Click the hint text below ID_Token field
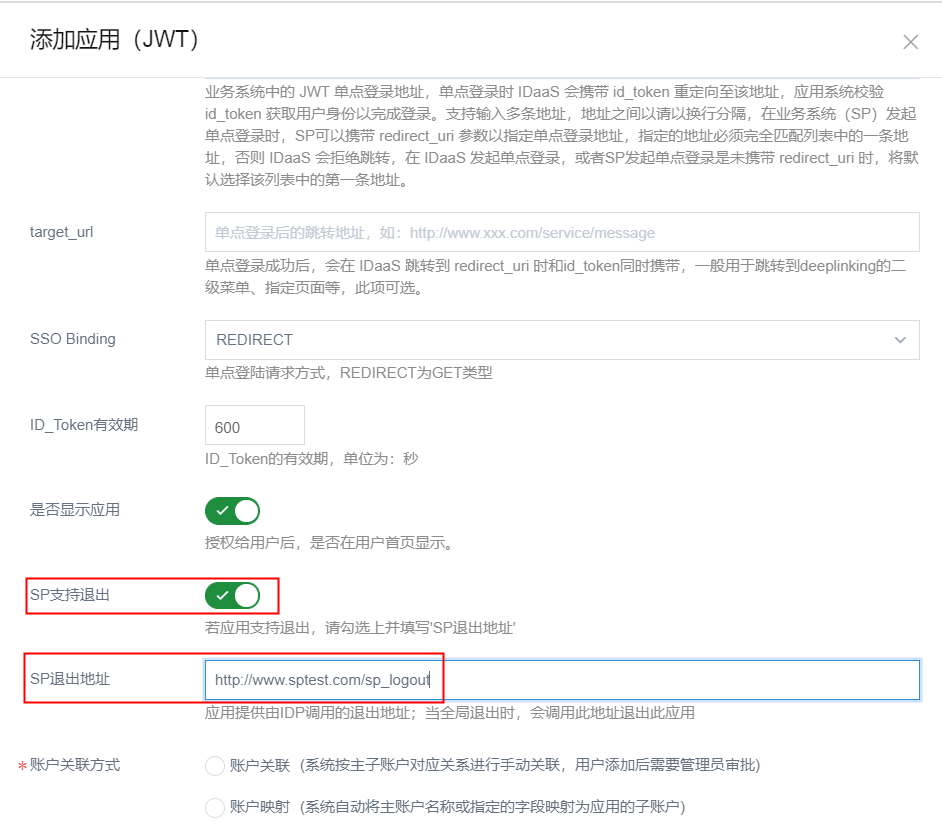The height and width of the screenshot is (840, 942). (311, 459)
